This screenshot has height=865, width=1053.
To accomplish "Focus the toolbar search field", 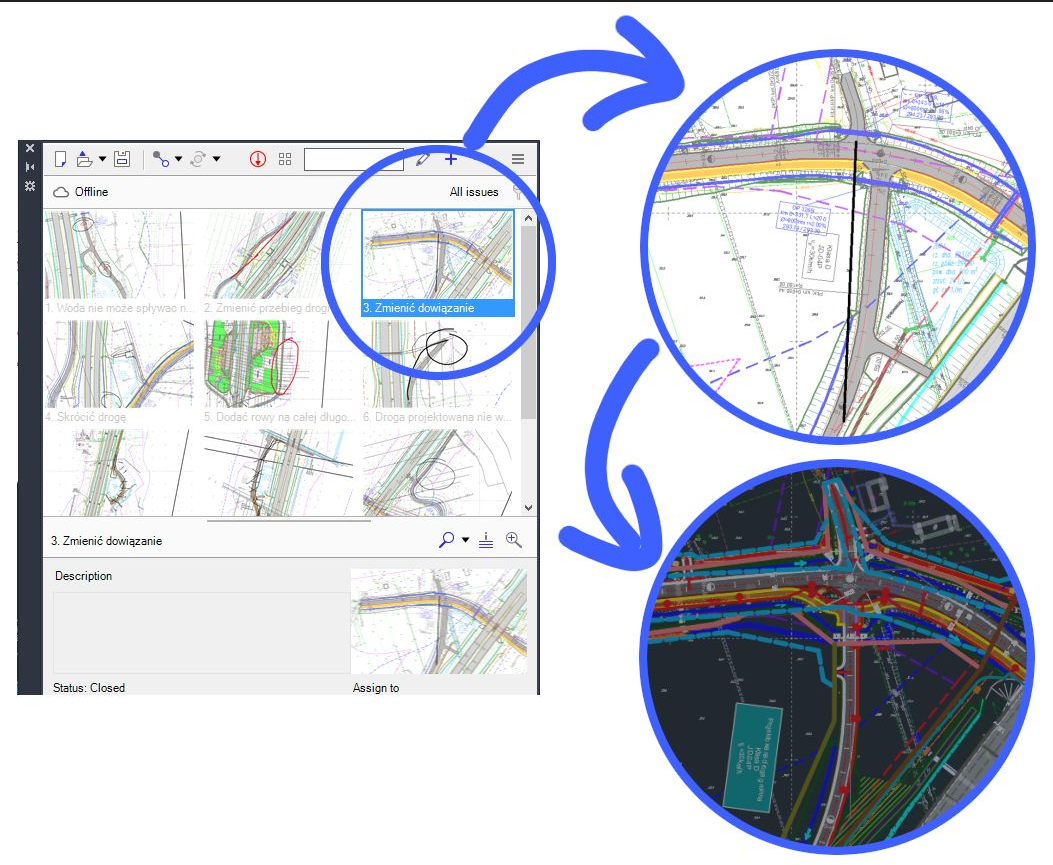I will click(353, 159).
